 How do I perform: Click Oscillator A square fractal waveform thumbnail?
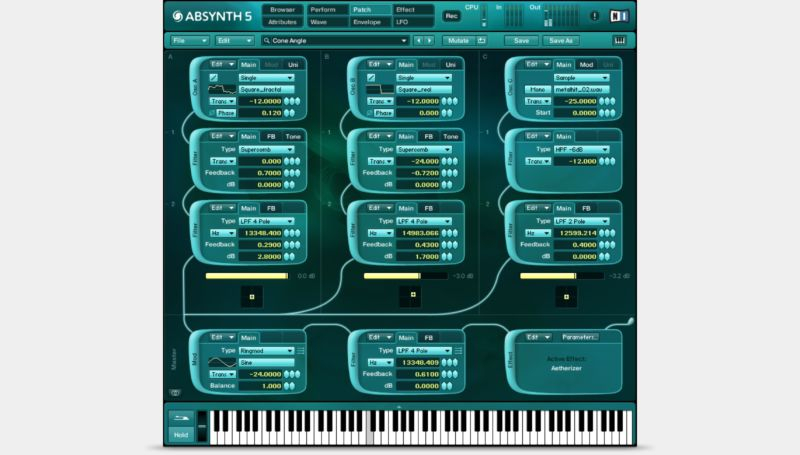click(x=222, y=89)
